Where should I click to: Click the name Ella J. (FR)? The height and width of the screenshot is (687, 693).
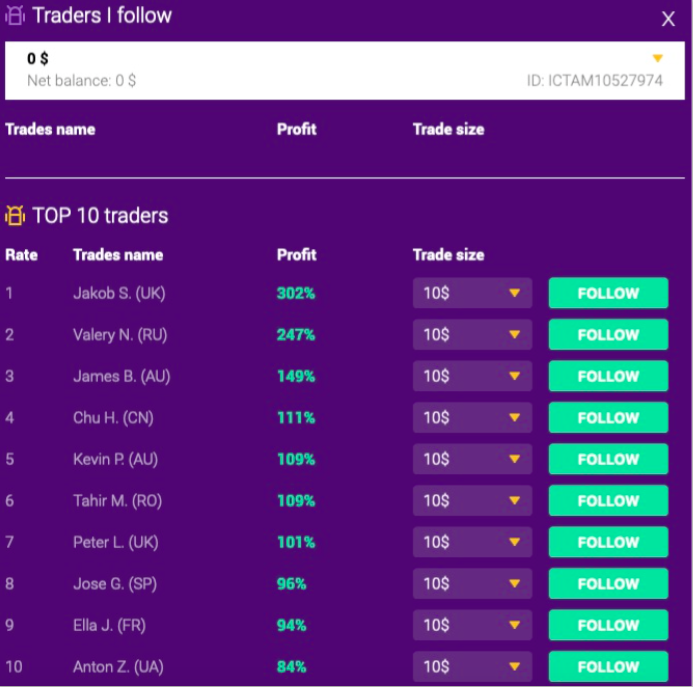tap(110, 626)
